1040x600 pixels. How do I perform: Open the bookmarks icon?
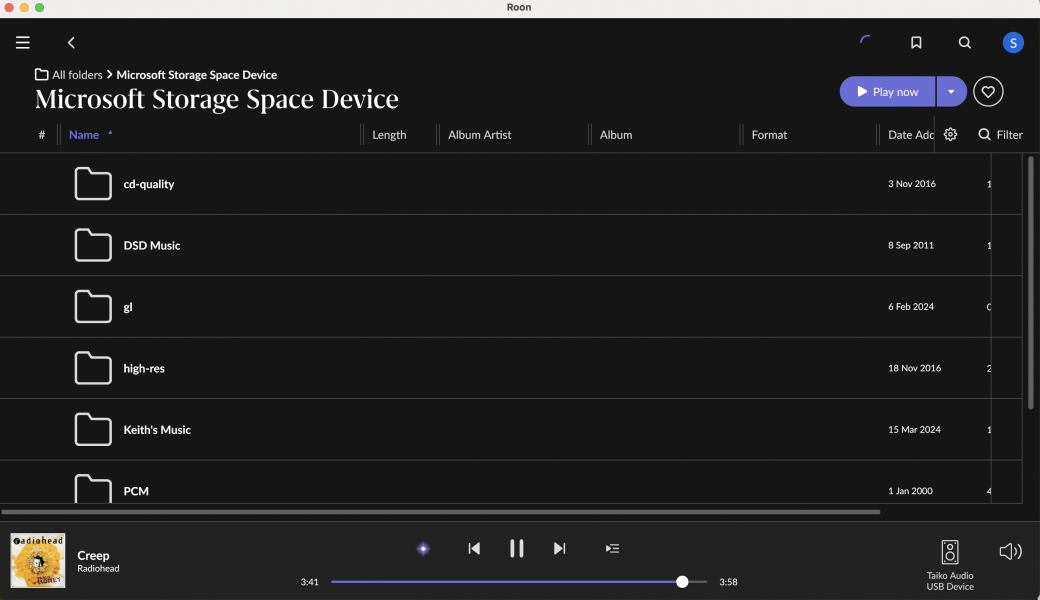tap(916, 42)
